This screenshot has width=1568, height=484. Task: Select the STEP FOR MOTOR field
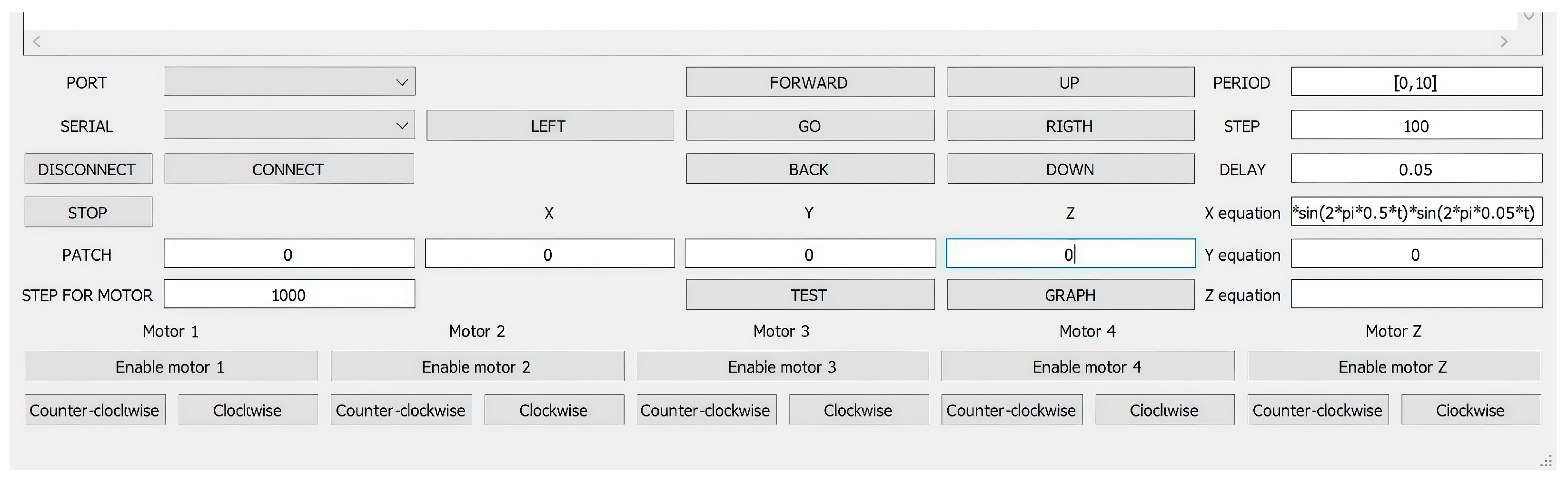pos(289,295)
